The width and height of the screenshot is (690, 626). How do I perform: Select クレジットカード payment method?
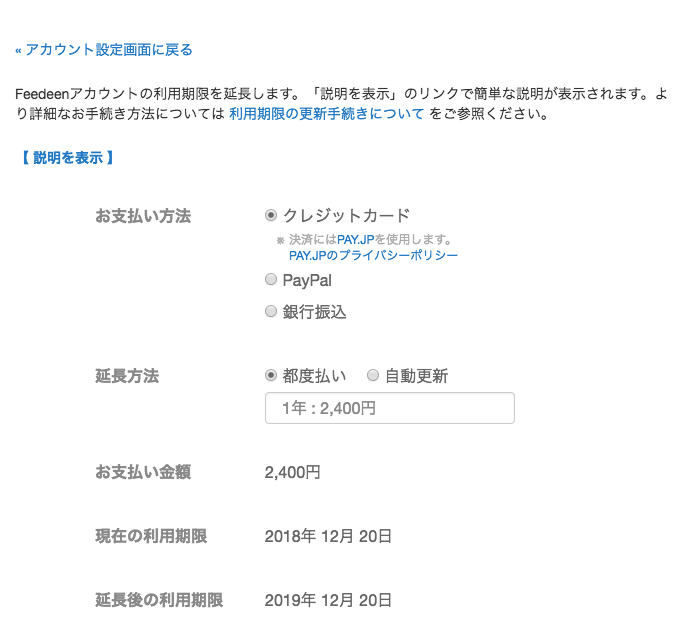[271, 215]
